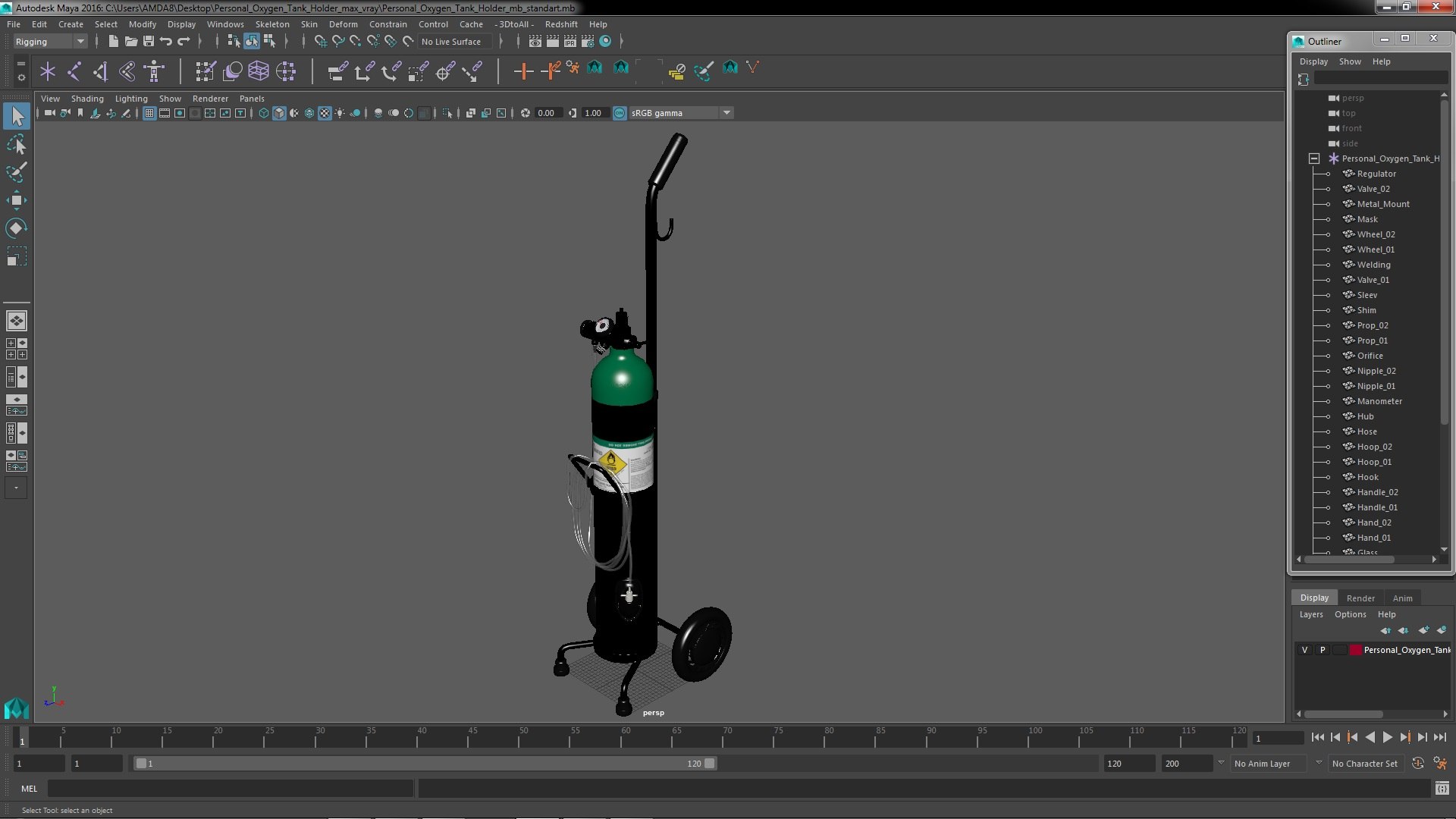This screenshot has height=819, width=1456.
Task: Click the HumanIK character shelf icon
Action: point(154,72)
